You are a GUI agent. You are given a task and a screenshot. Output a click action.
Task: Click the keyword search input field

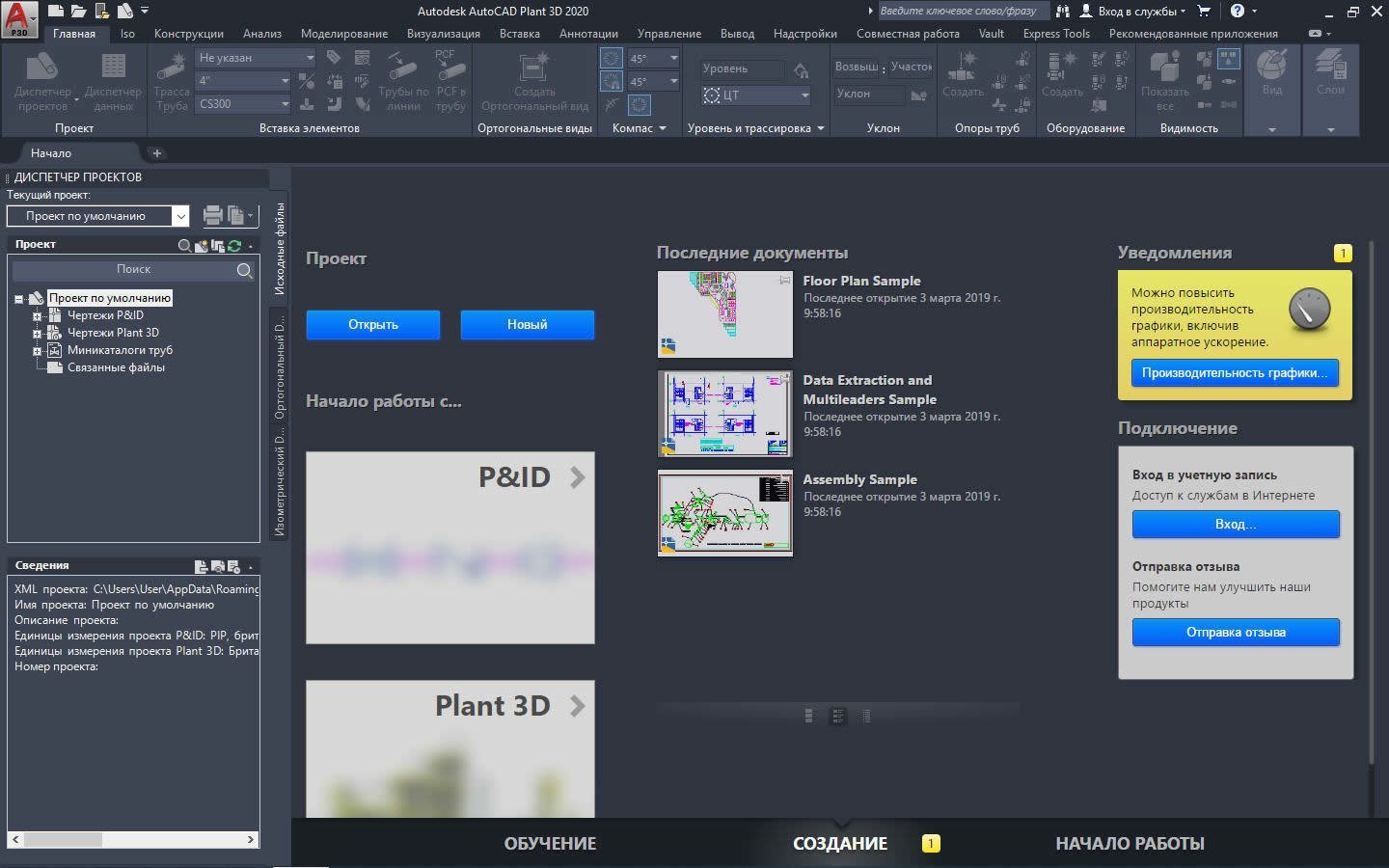(x=963, y=12)
